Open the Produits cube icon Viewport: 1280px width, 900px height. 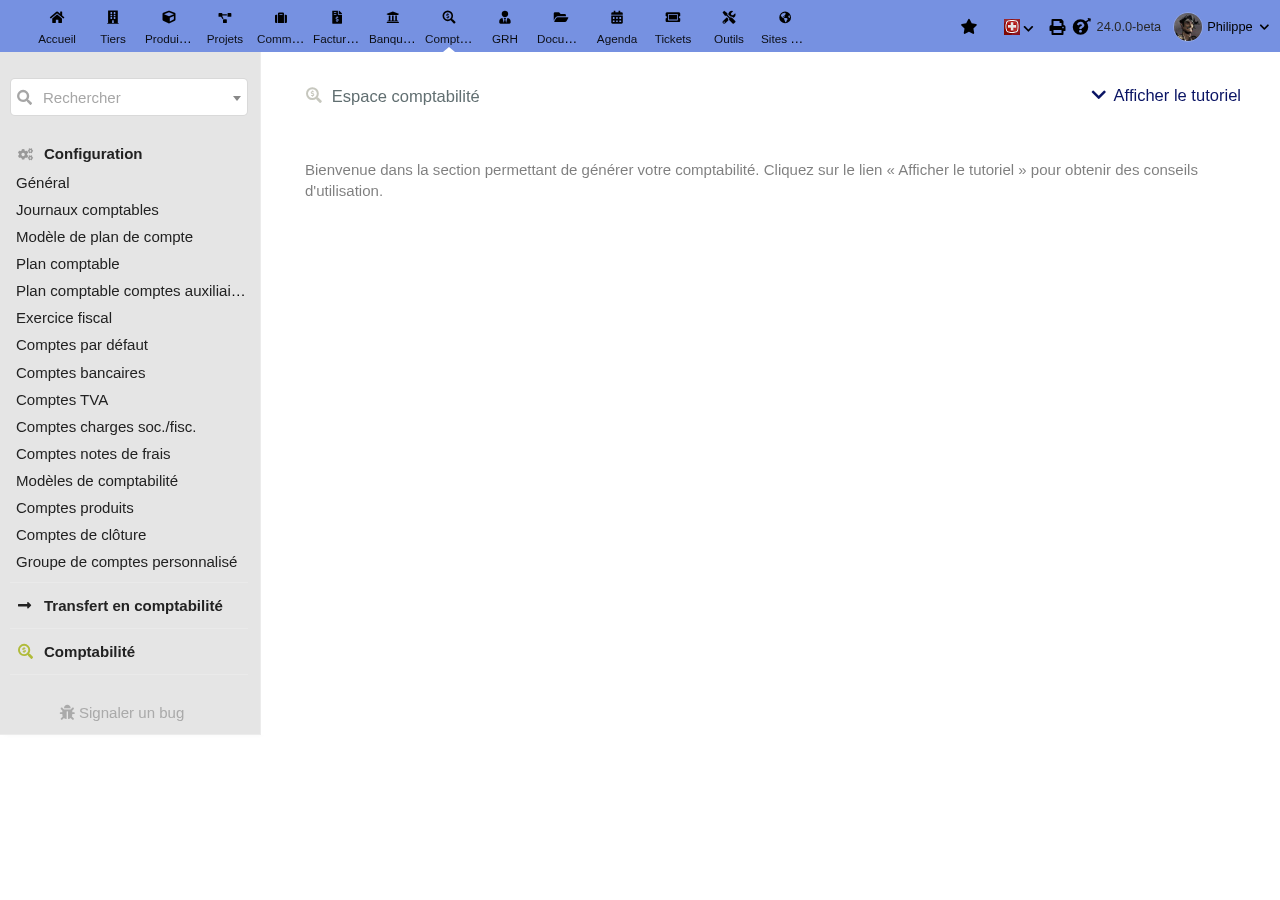coord(169,17)
